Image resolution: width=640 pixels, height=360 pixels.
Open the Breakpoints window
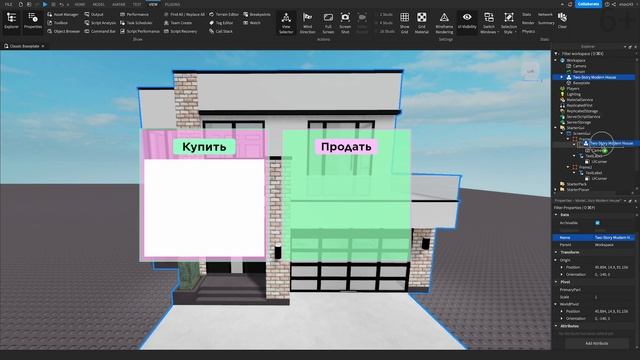click(x=257, y=14)
